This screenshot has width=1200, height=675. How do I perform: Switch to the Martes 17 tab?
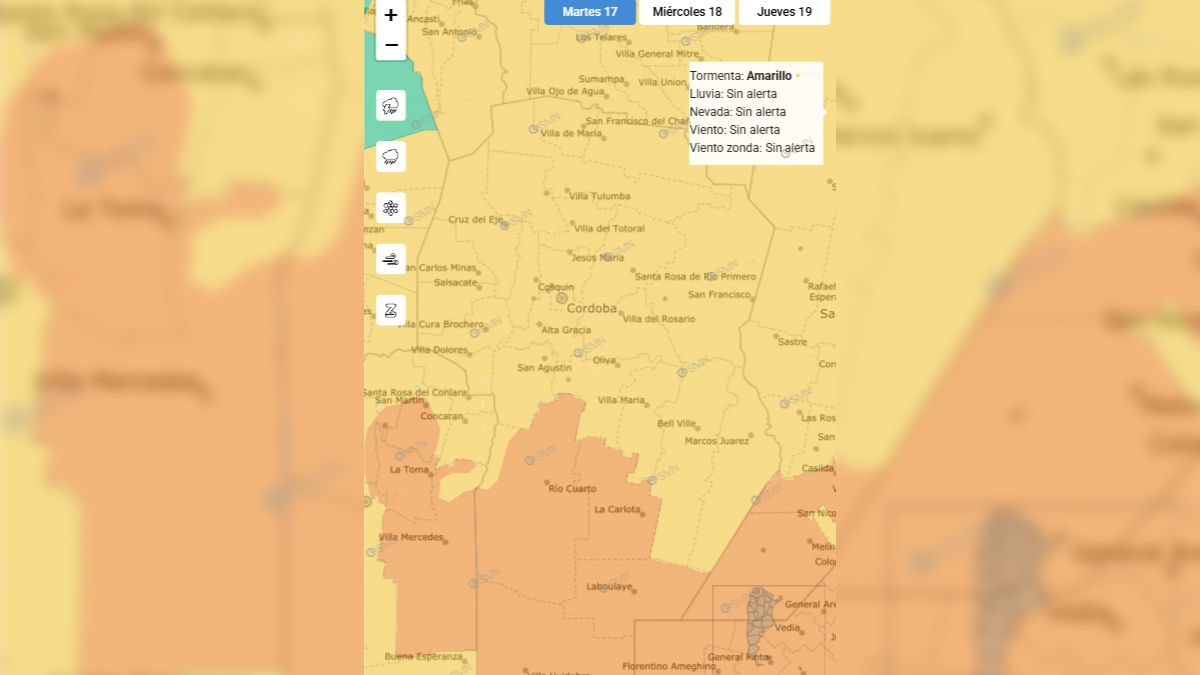(590, 12)
